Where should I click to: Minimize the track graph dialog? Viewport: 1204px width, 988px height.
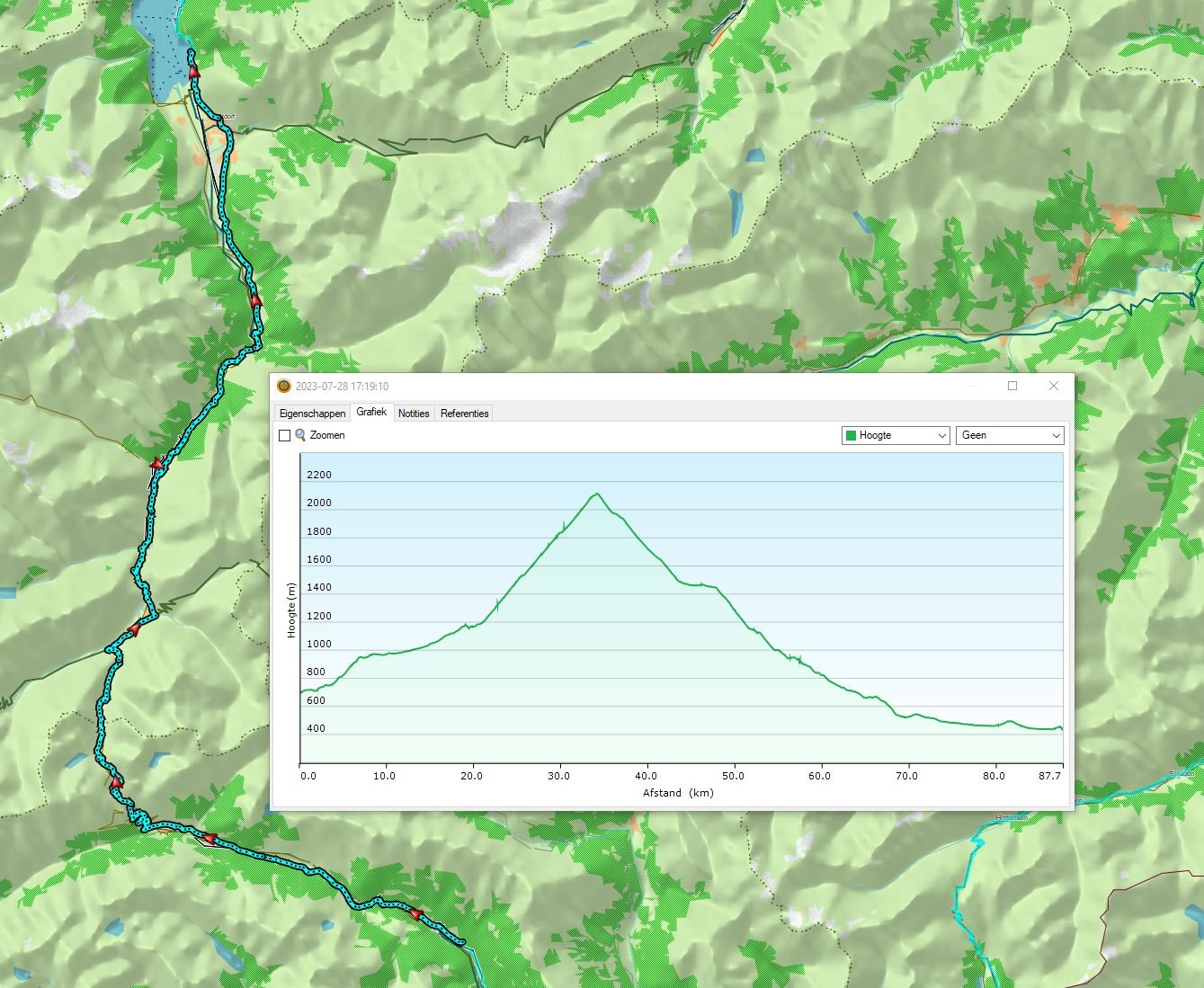coord(972,386)
